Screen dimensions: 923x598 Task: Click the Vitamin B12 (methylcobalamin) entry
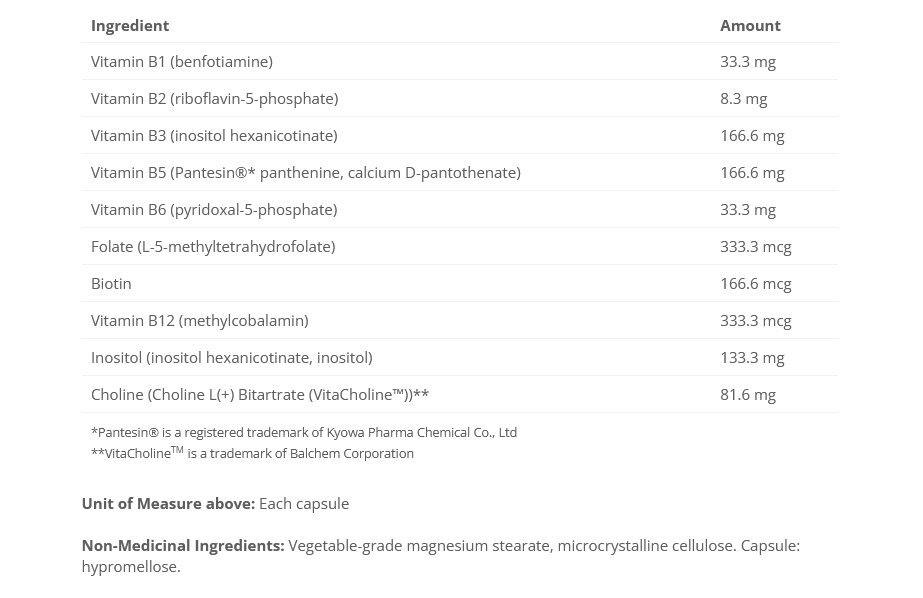[199, 320]
